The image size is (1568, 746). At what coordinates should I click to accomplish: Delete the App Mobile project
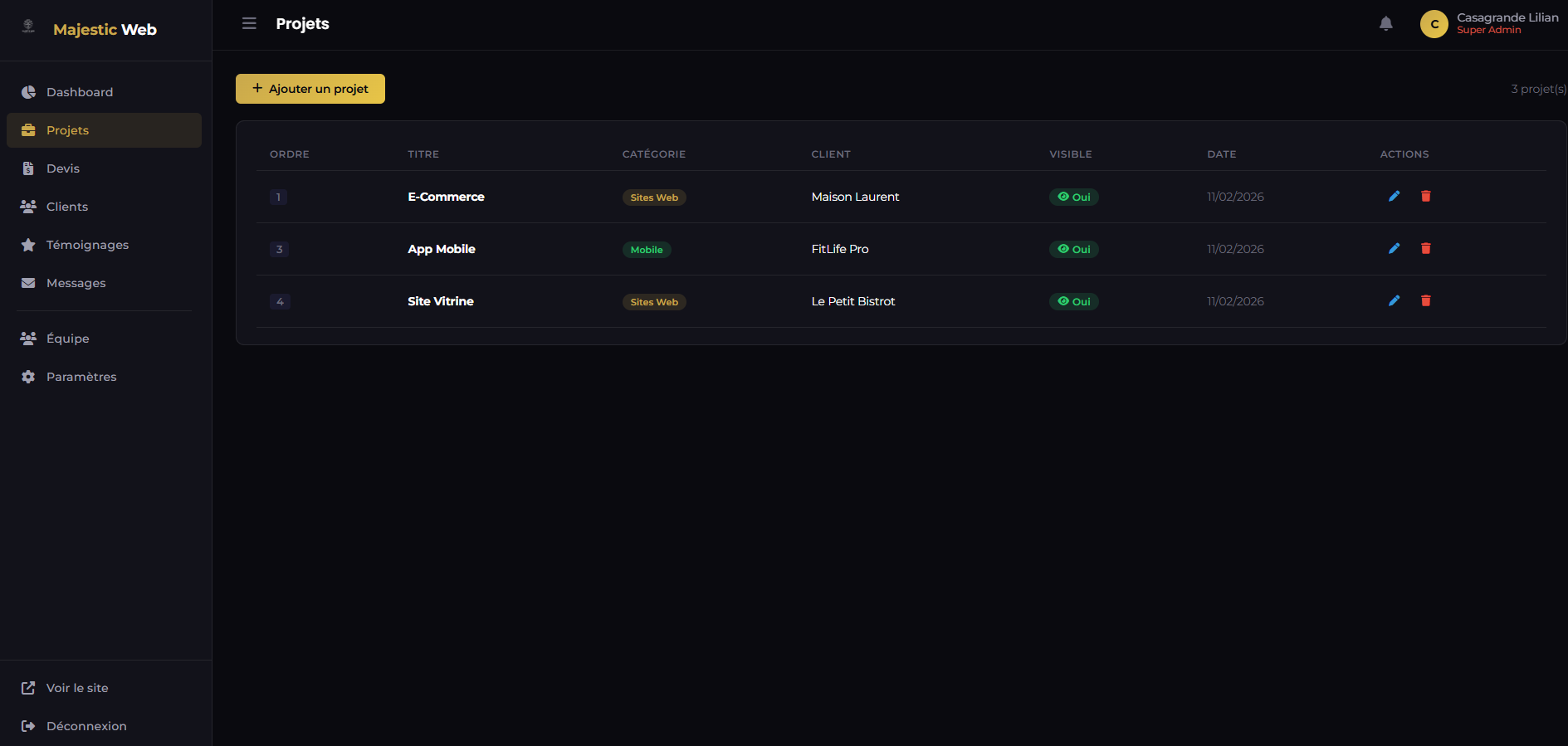(1425, 249)
